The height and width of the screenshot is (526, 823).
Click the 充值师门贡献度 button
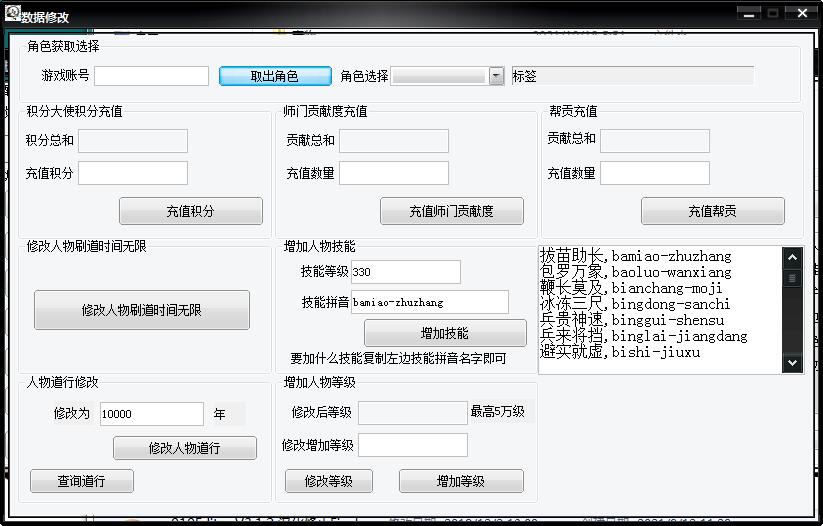pyautogui.click(x=451, y=211)
